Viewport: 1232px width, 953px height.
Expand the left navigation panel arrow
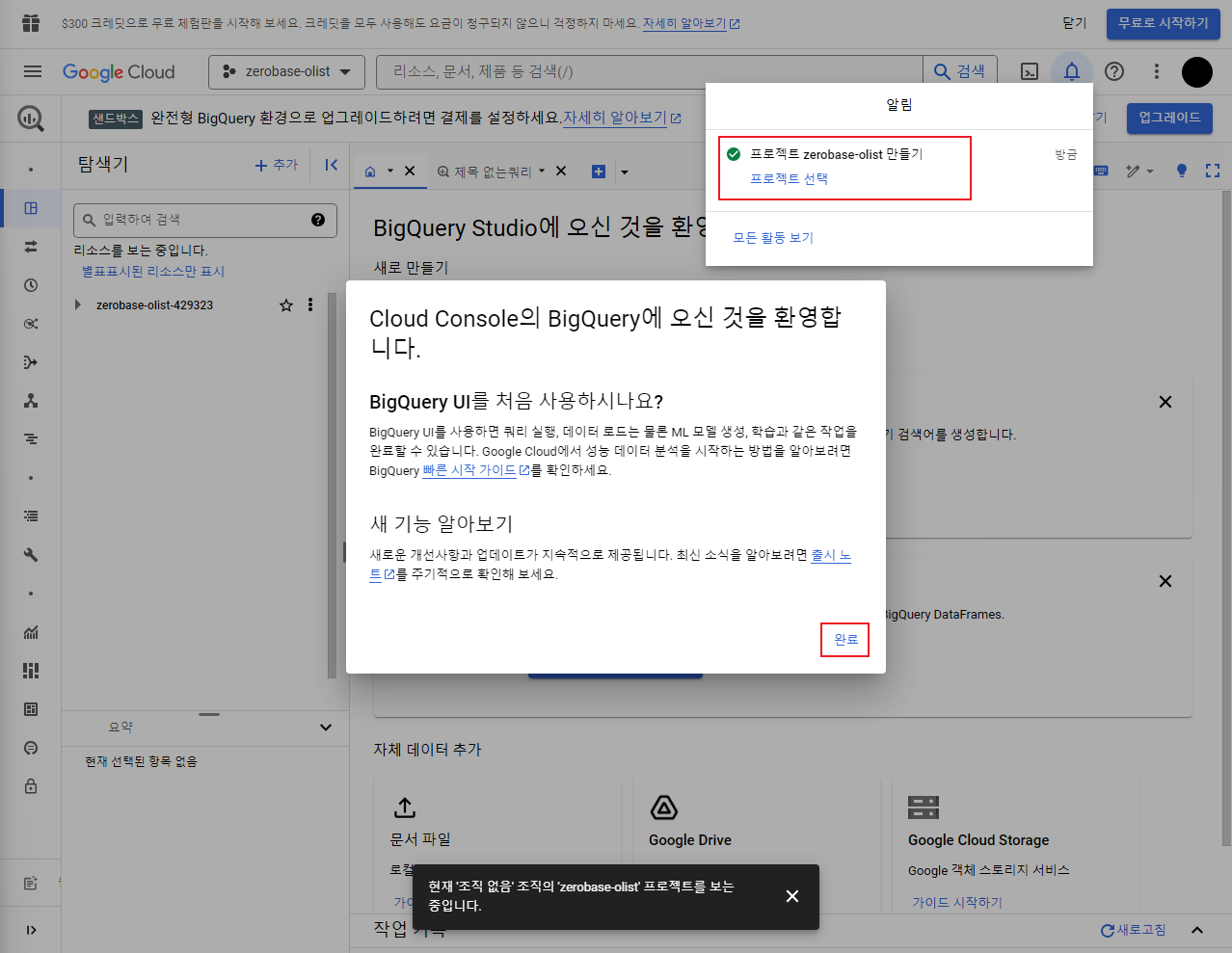[31, 930]
